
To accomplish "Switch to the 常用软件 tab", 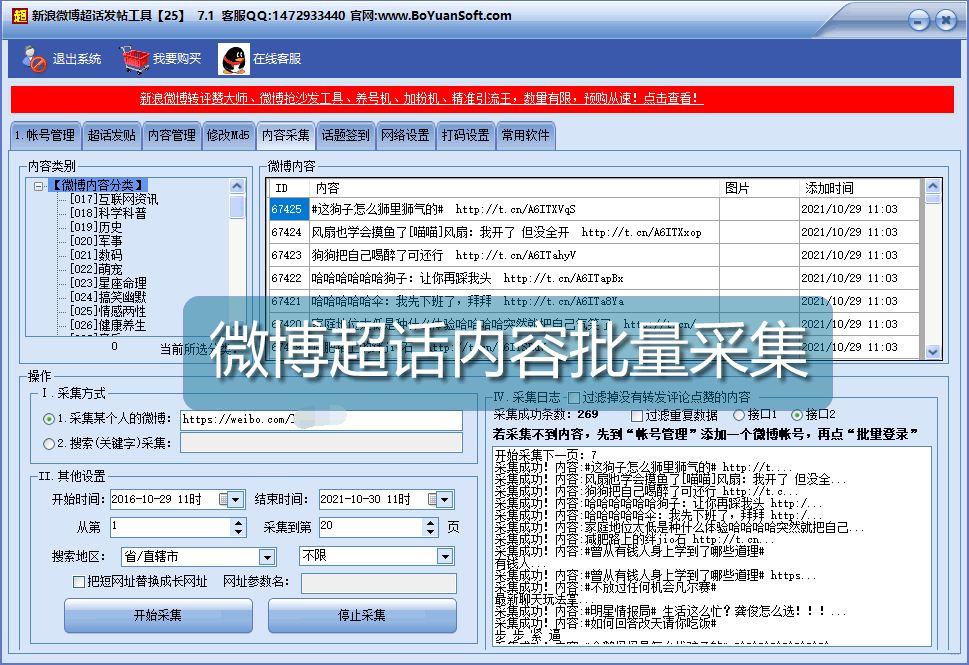I will pyautogui.click(x=525, y=135).
